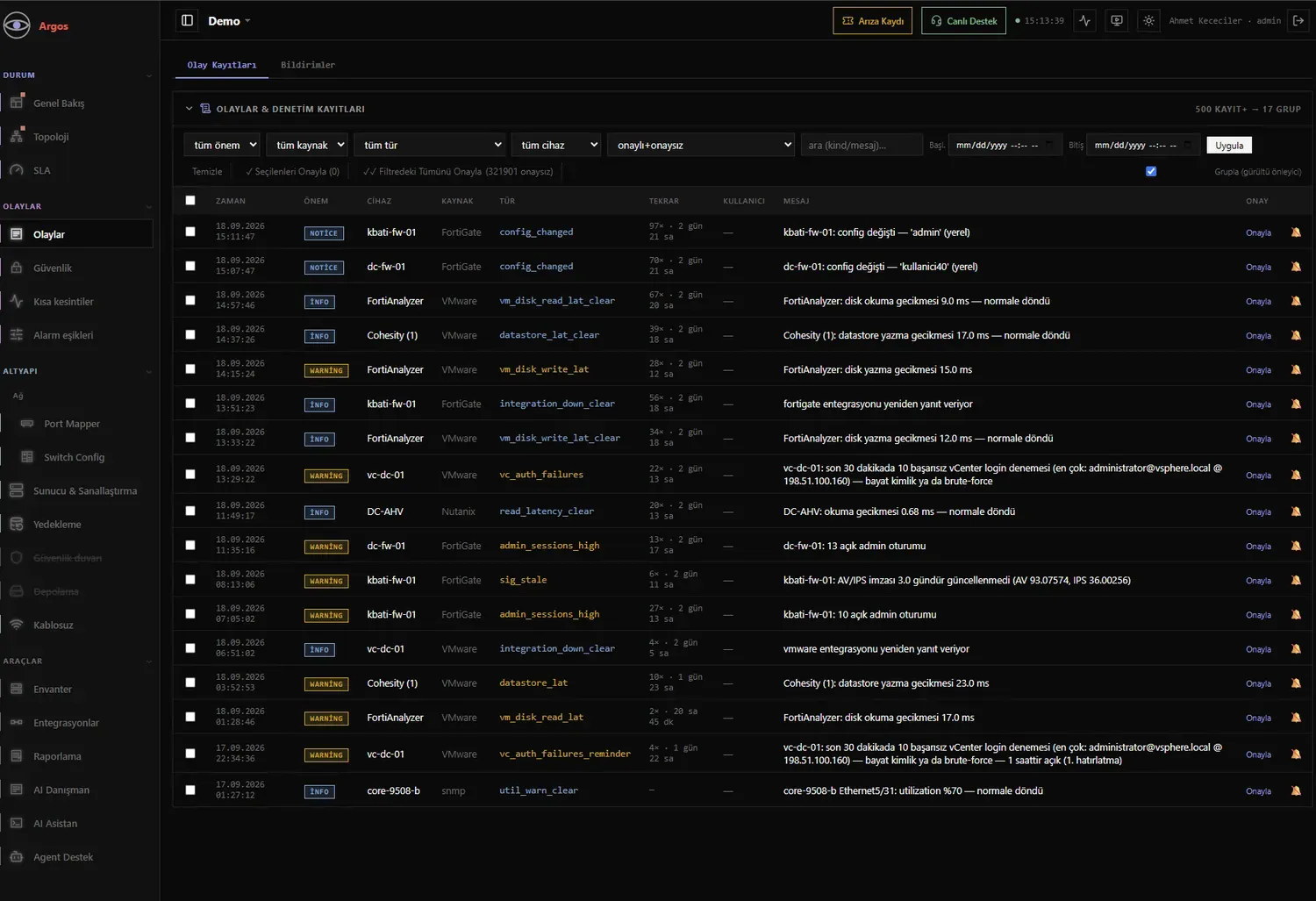
Task: Click the Arıza Kaydı button
Action: point(872,20)
